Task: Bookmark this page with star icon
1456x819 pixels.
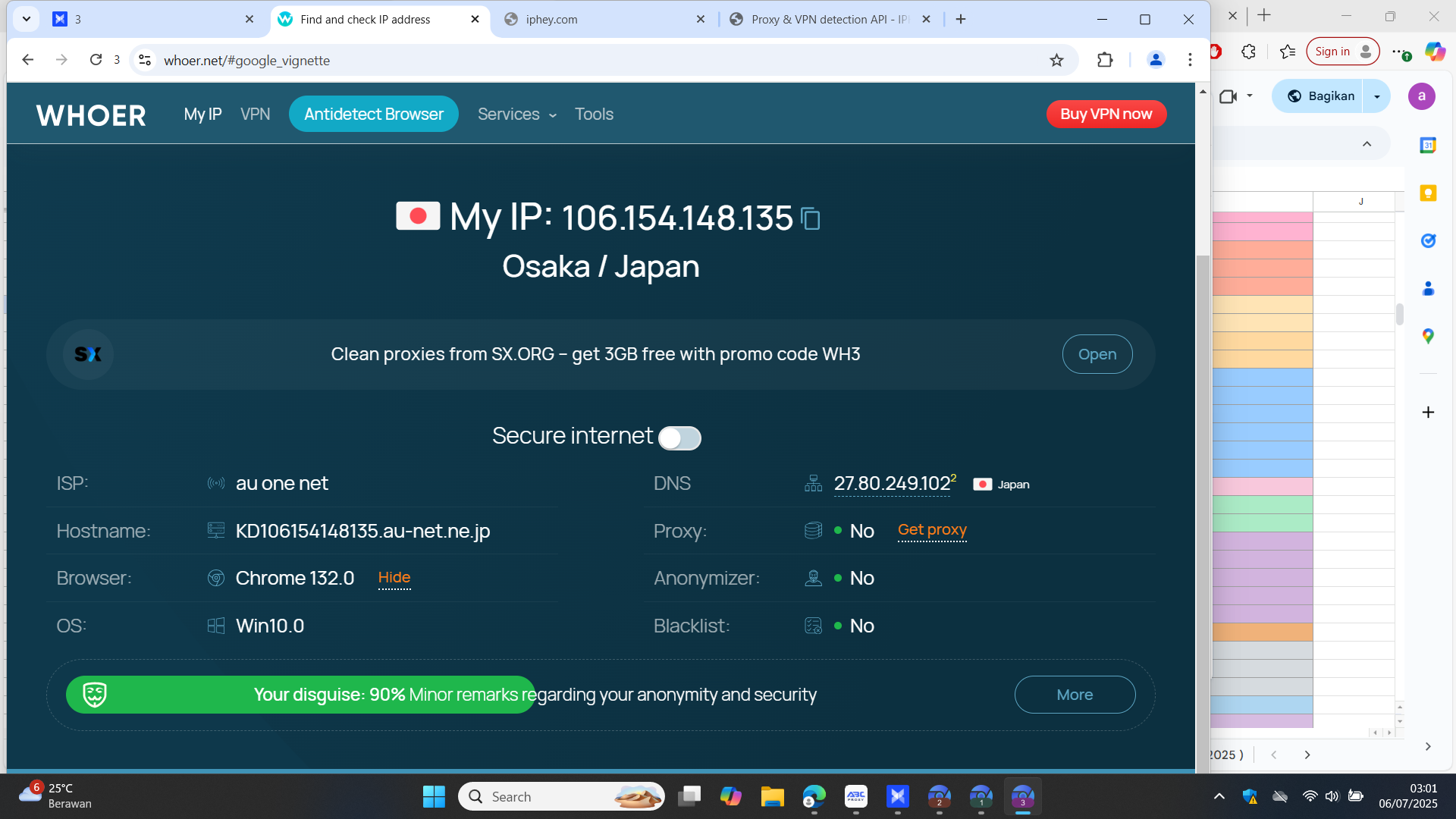Action: (x=1056, y=60)
